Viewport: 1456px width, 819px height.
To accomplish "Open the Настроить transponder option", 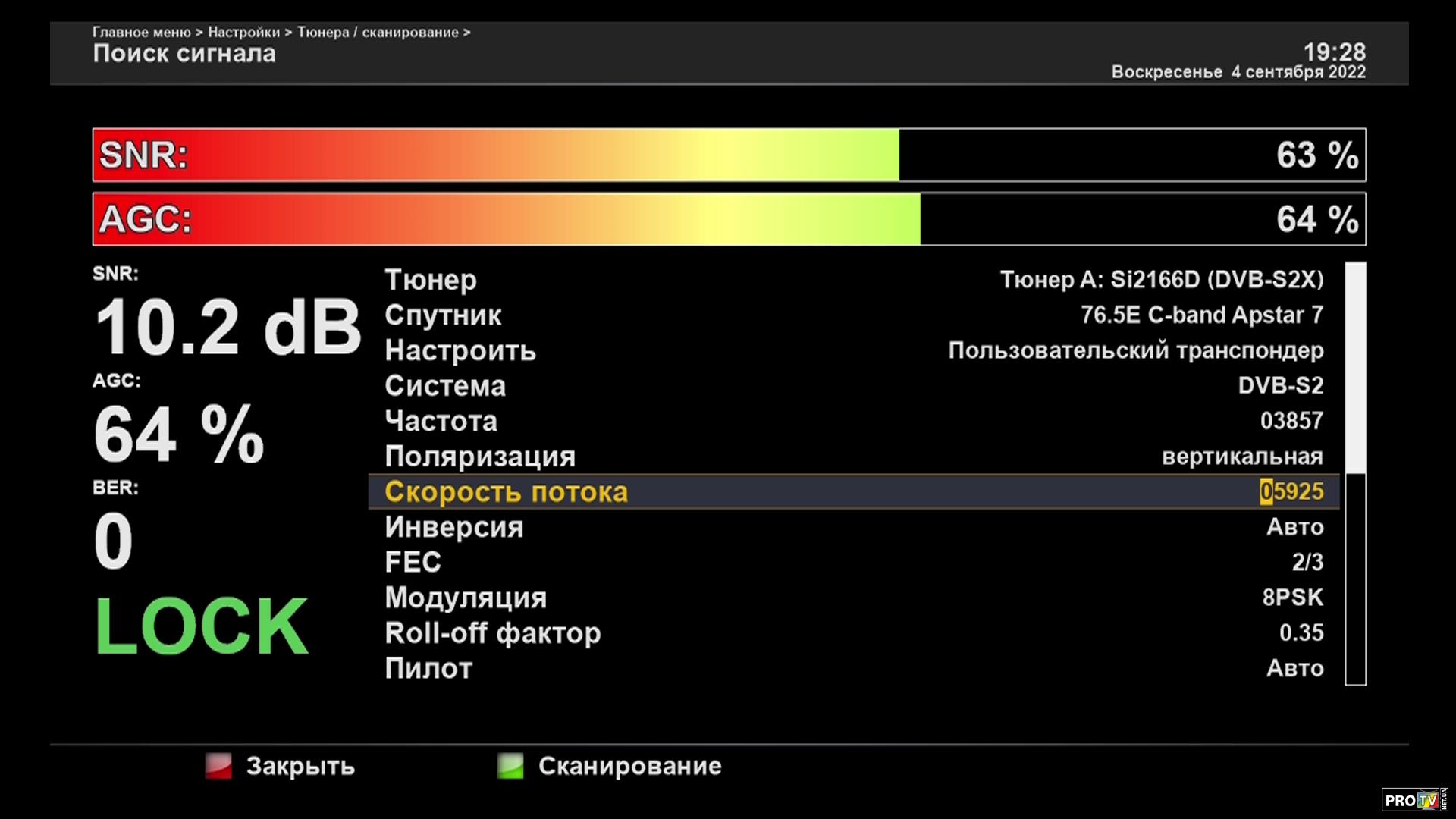I will pyautogui.click(x=1135, y=350).
